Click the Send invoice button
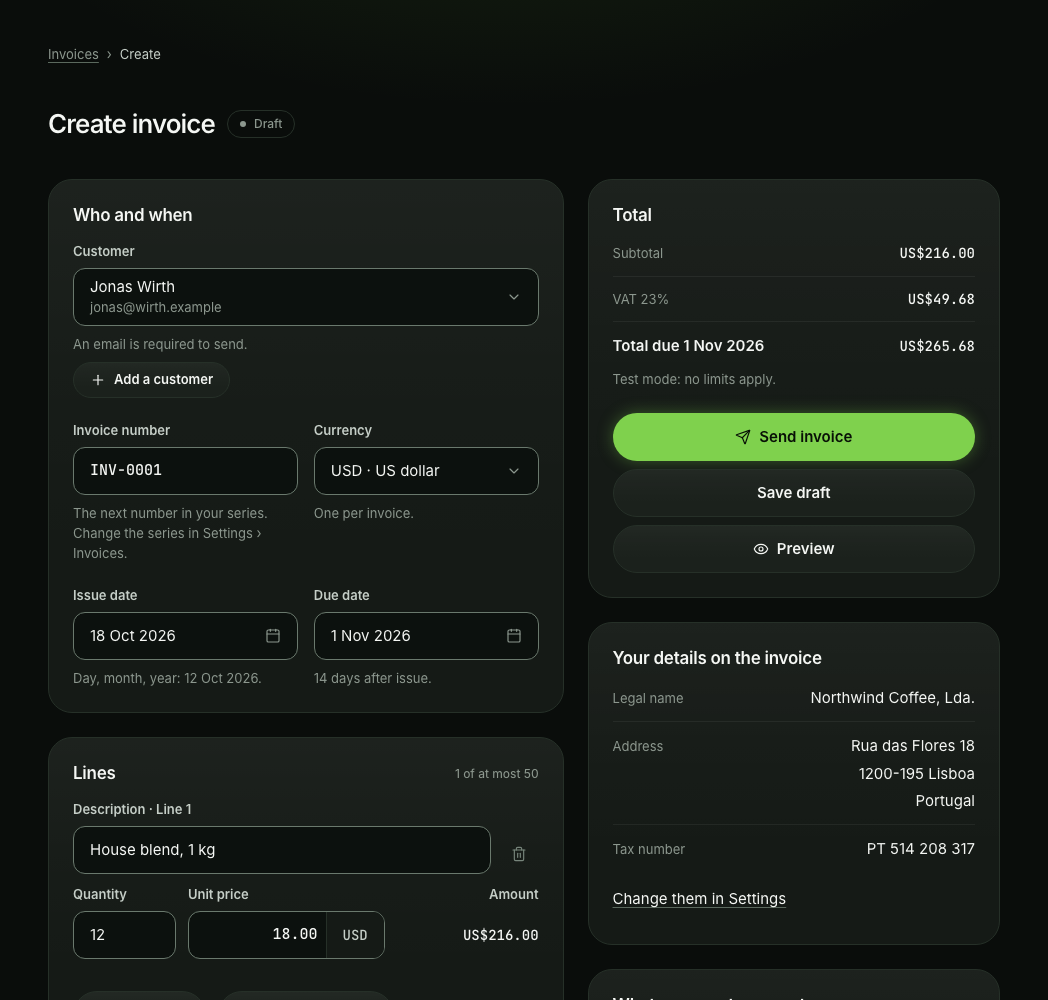 (793, 436)
